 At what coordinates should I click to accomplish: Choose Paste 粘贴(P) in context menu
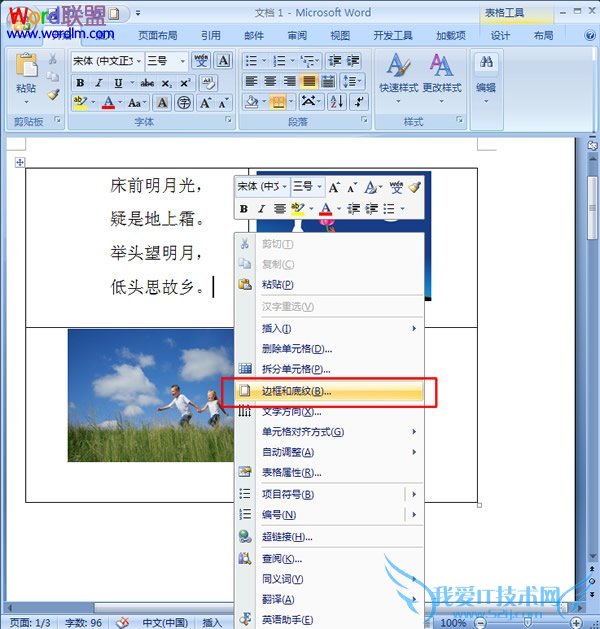point(329,284)
